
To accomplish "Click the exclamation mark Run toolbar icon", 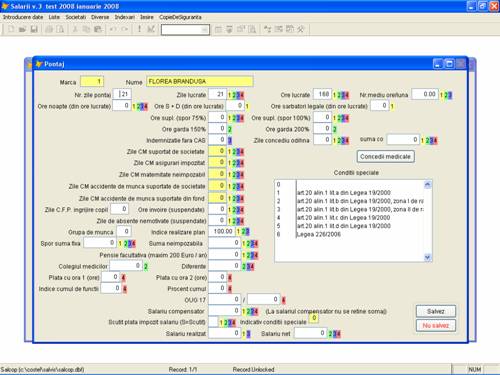I will (139, 29).
